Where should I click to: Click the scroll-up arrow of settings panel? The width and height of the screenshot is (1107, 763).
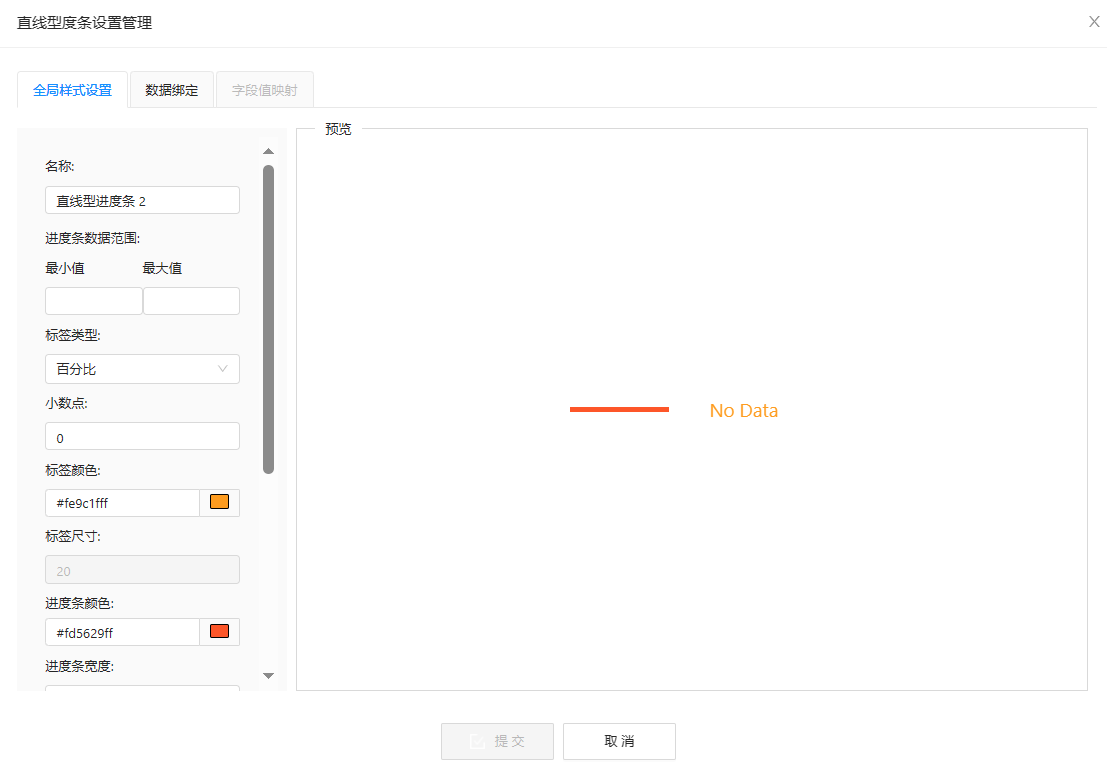268,151
